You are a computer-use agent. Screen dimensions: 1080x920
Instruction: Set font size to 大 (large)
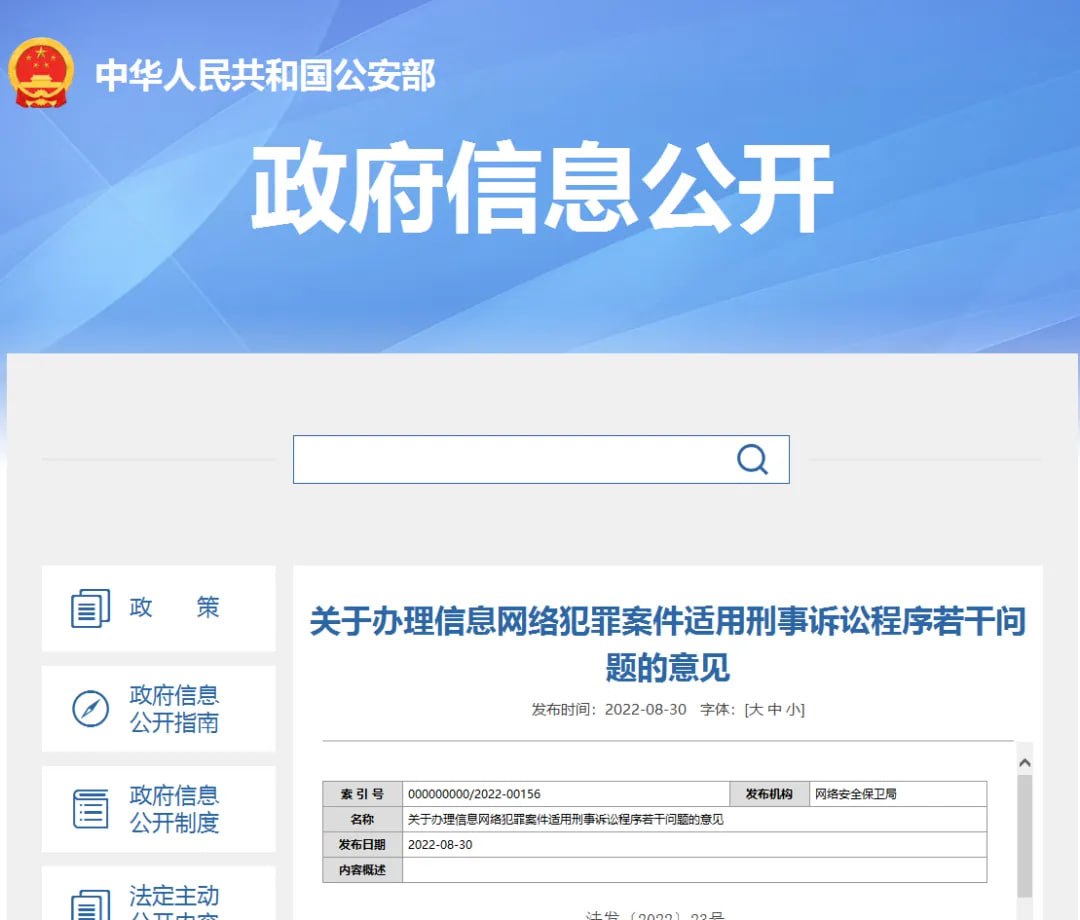click(756, 710)
